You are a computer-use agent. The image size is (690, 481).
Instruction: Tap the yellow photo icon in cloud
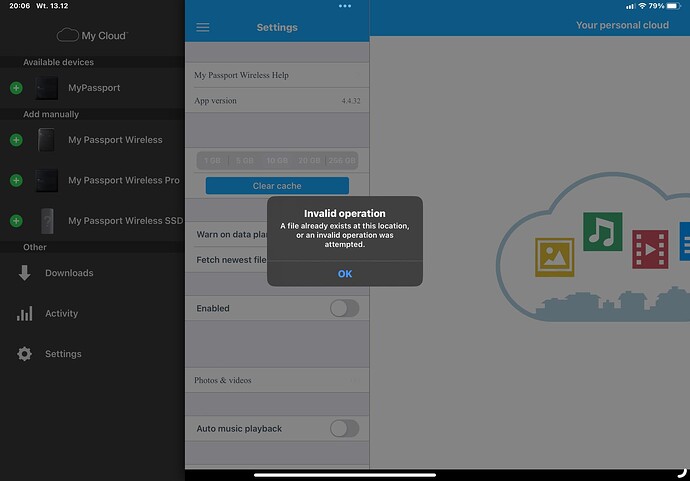[x=554, y=257]
